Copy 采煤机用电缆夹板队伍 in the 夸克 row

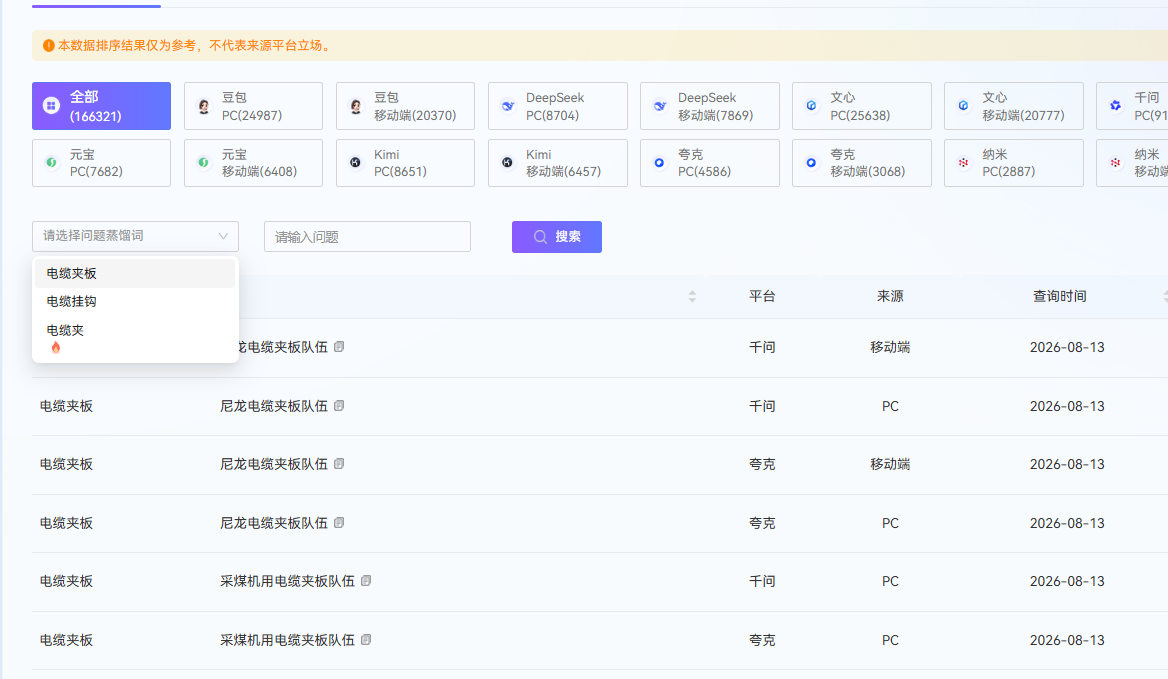[366, 640]
